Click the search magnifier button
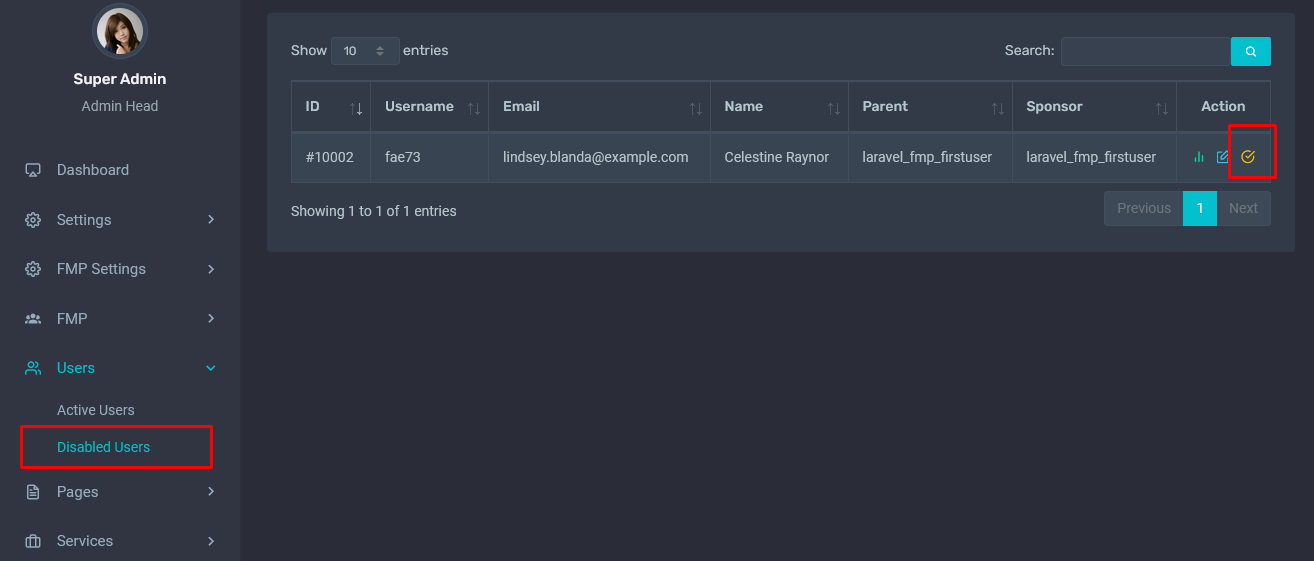The image size is (1314, 561). point(1250,51)
